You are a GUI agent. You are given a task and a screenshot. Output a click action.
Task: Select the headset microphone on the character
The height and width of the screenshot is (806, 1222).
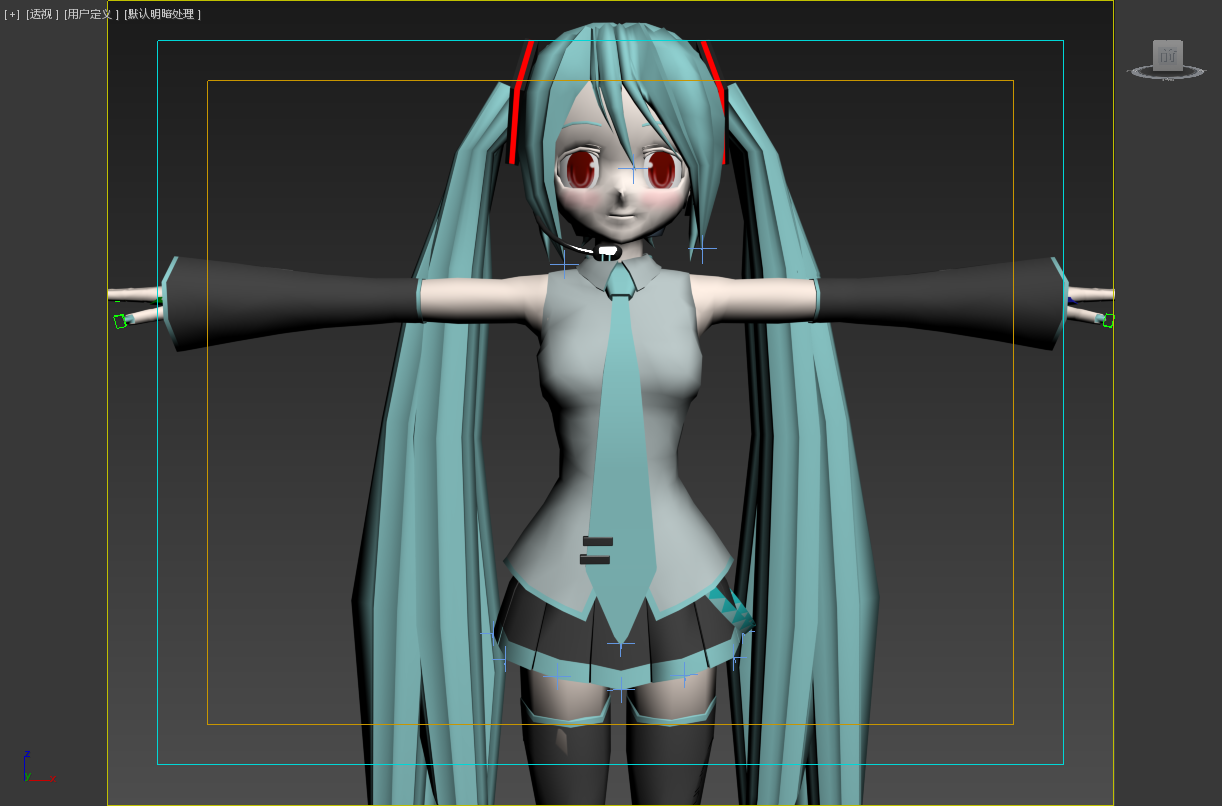pyautogui.click(x=607, y=252)
